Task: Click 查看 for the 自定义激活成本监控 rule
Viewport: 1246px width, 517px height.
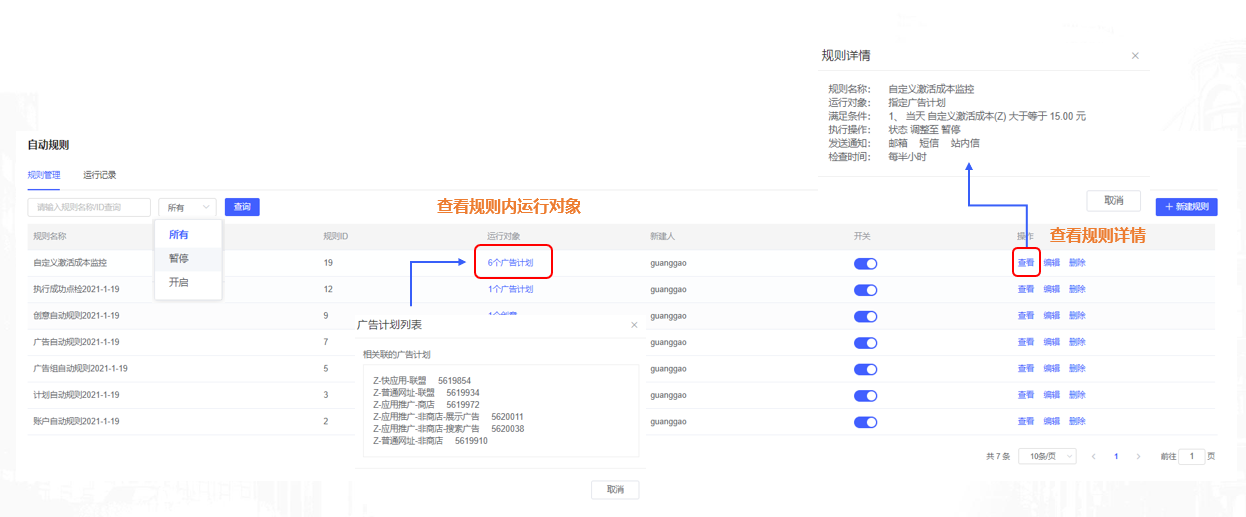Action: coord(1026,263)
